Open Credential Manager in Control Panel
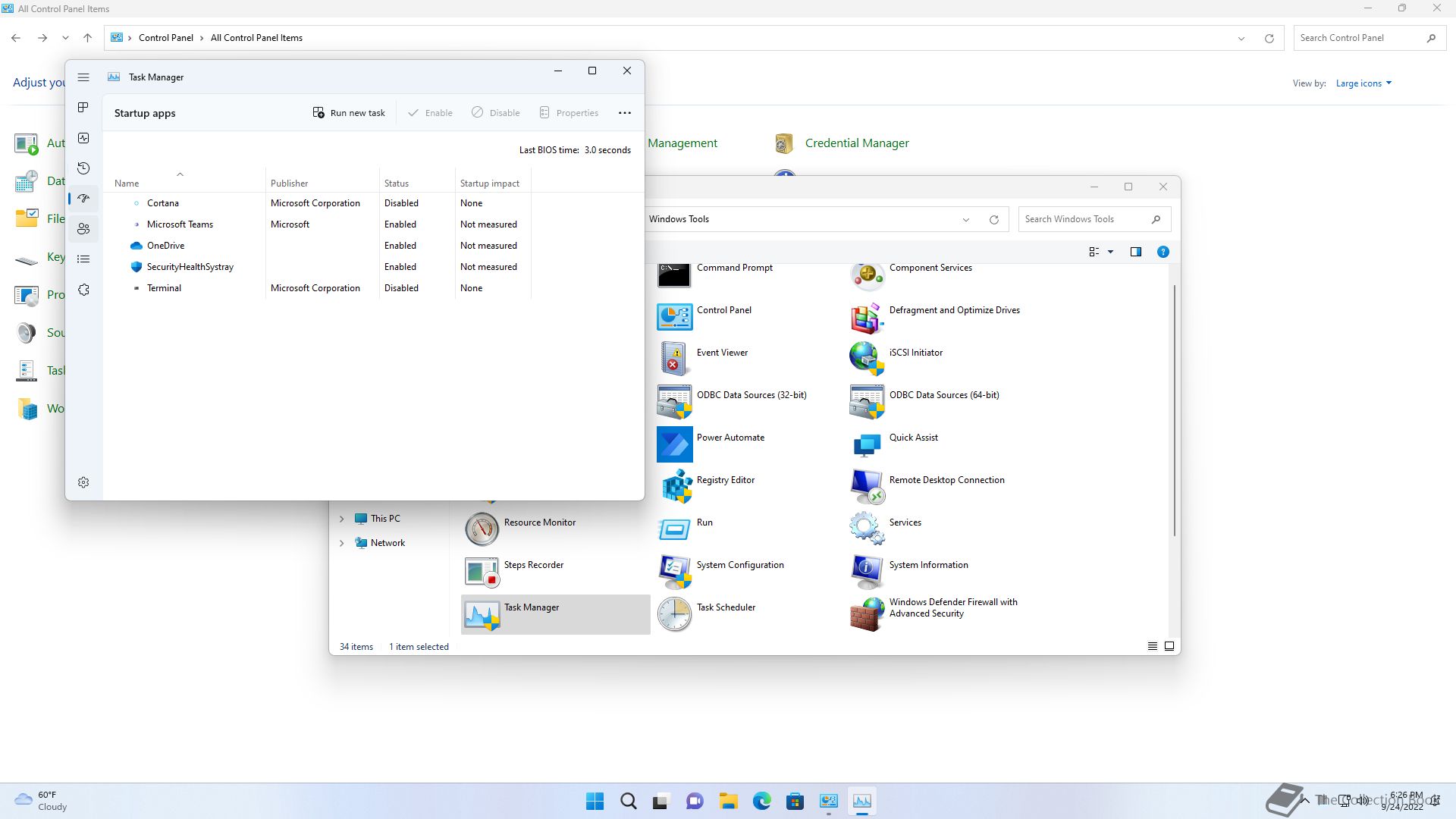 pos(842,143)
